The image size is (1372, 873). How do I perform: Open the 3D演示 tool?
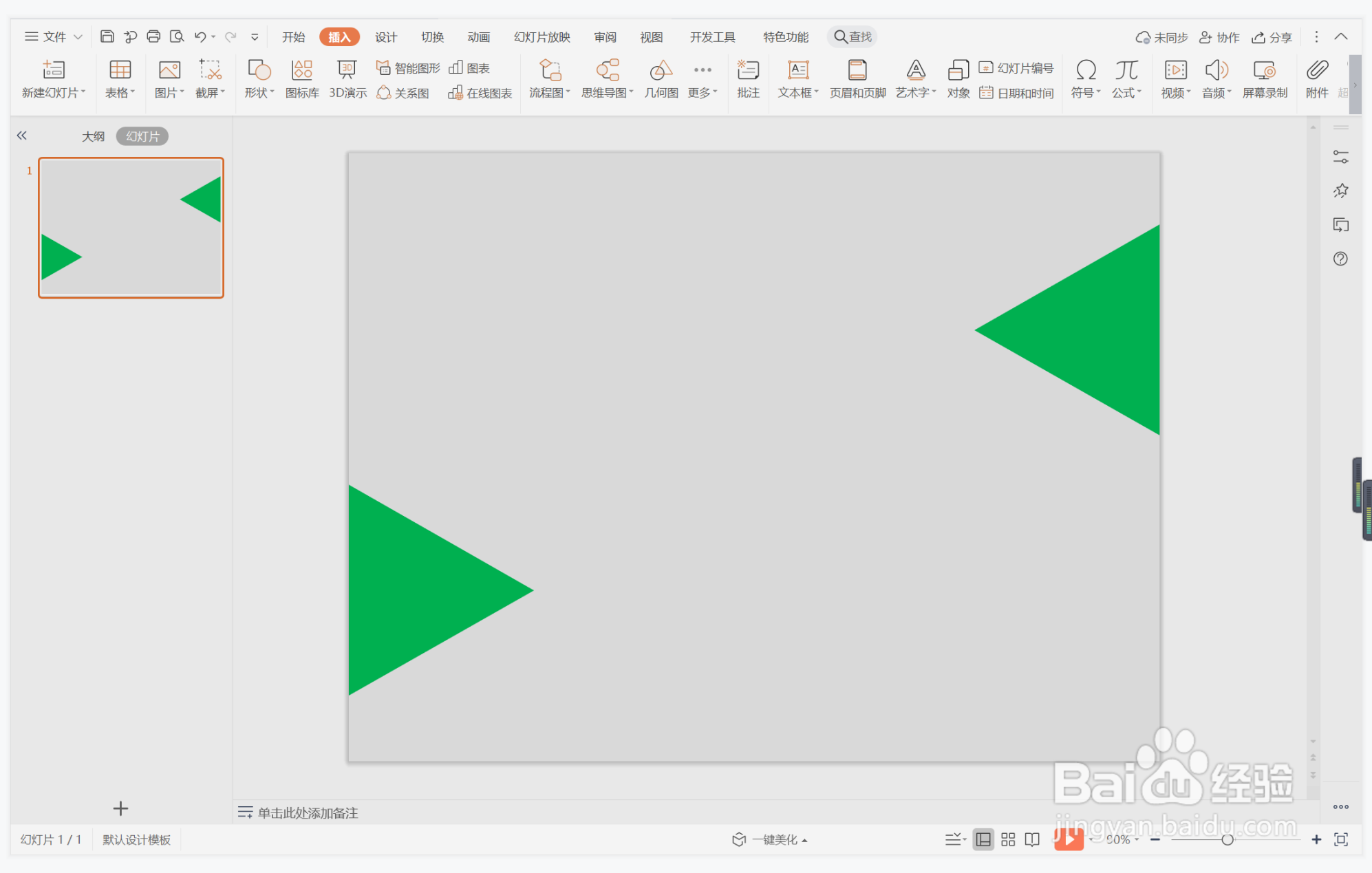point(347,79)
